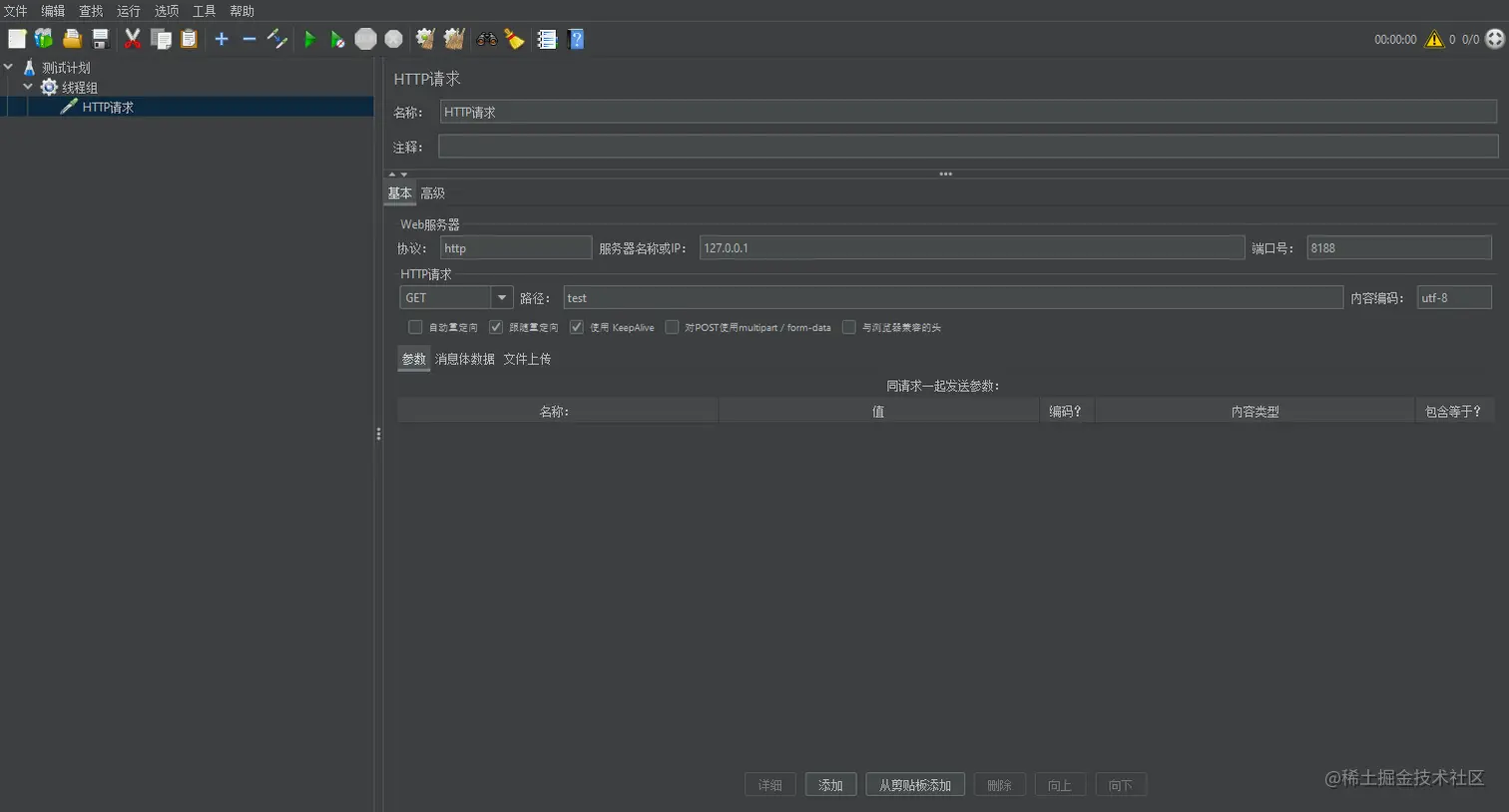Click the 测试计划 flask icon in tree

coord(30,68)
